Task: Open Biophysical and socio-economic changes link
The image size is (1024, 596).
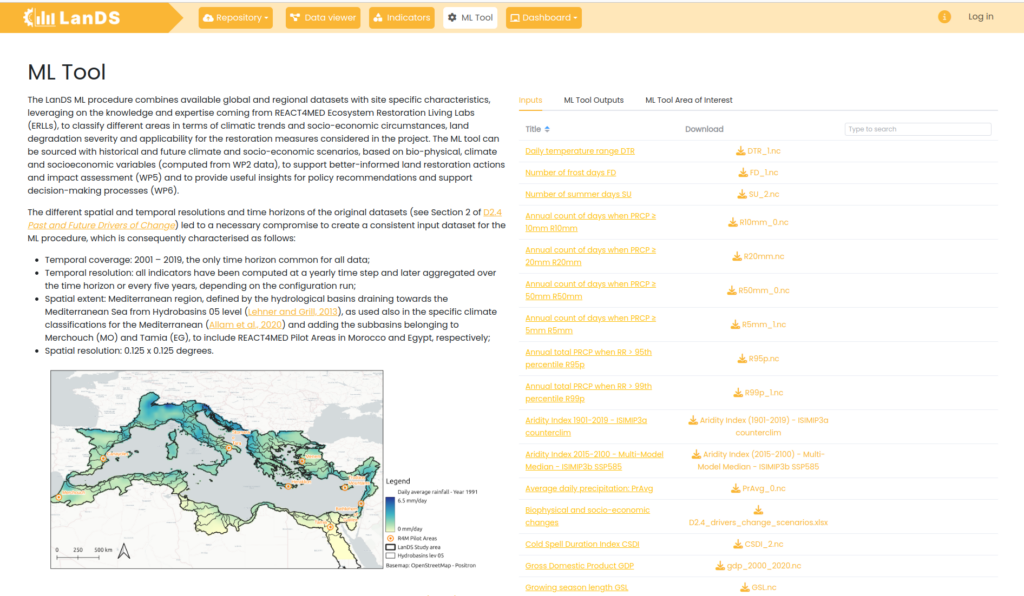Action: tap(587, 516)
